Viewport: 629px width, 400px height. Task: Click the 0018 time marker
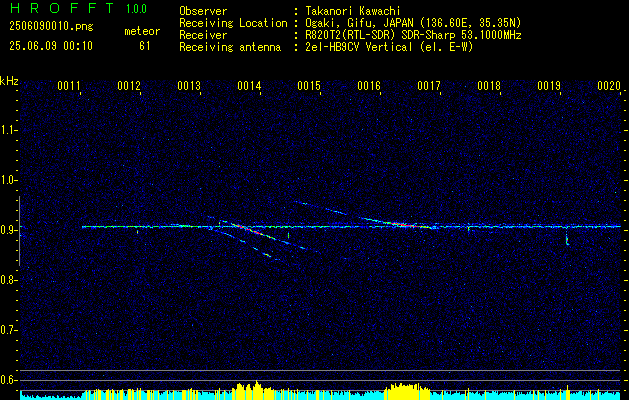pyautogui.click(x=489, y=86)
